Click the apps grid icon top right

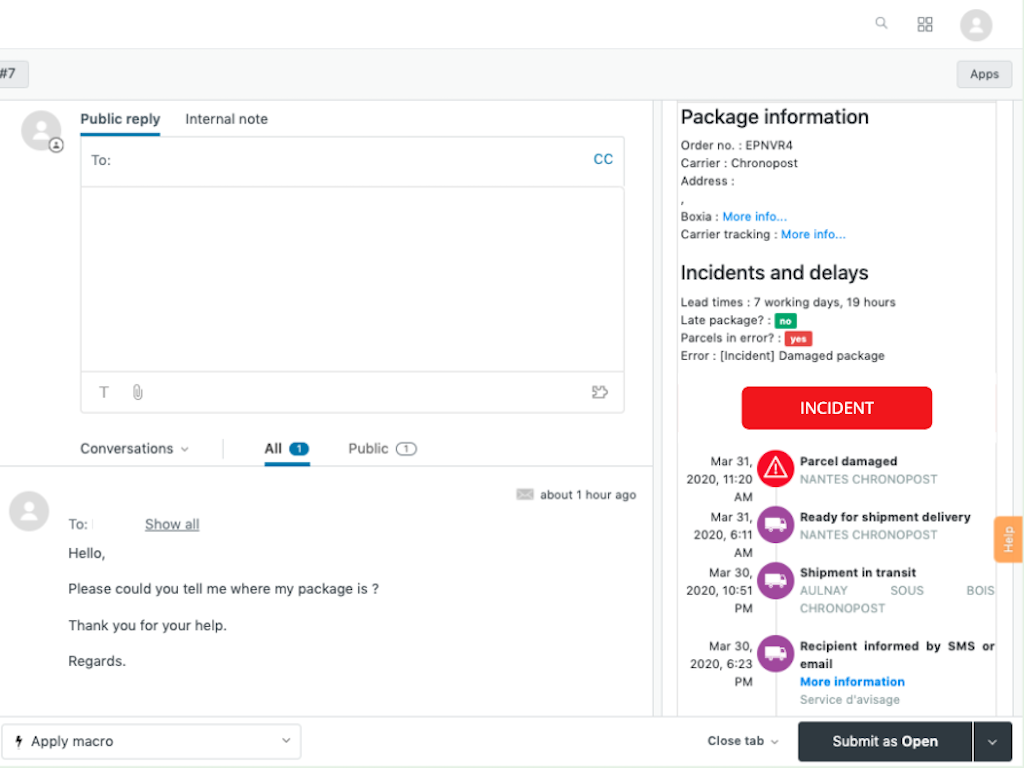tap(925, 23)
